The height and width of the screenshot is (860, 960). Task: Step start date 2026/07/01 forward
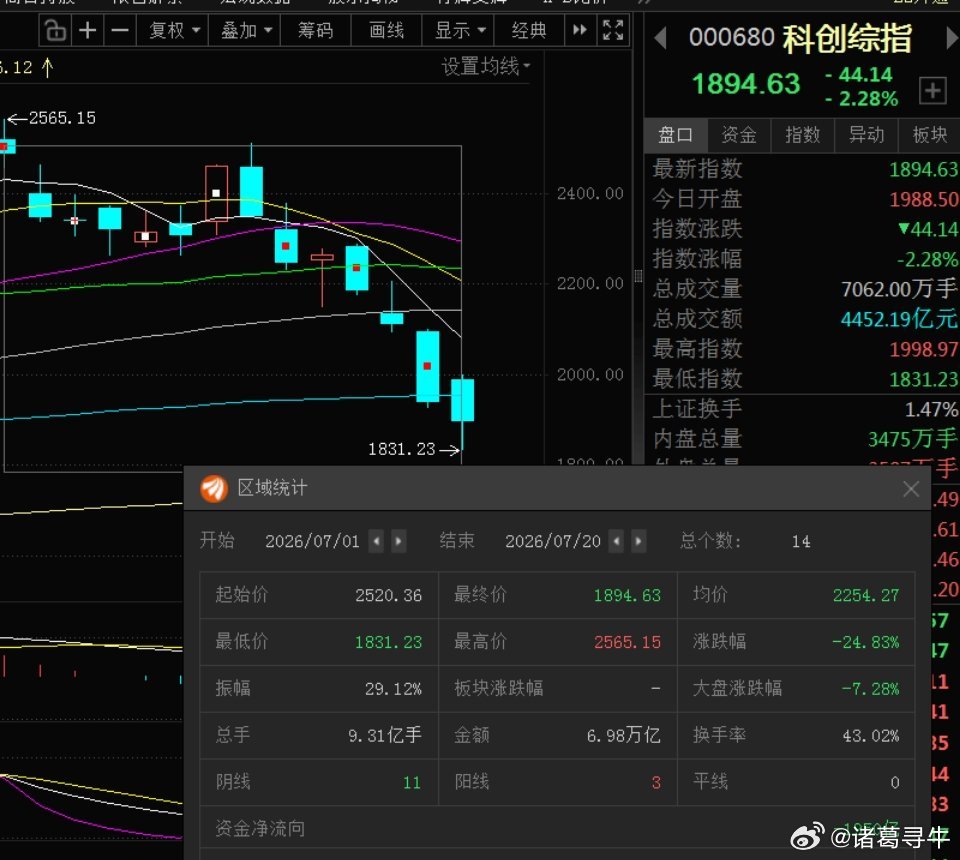[x=399, y=541]
